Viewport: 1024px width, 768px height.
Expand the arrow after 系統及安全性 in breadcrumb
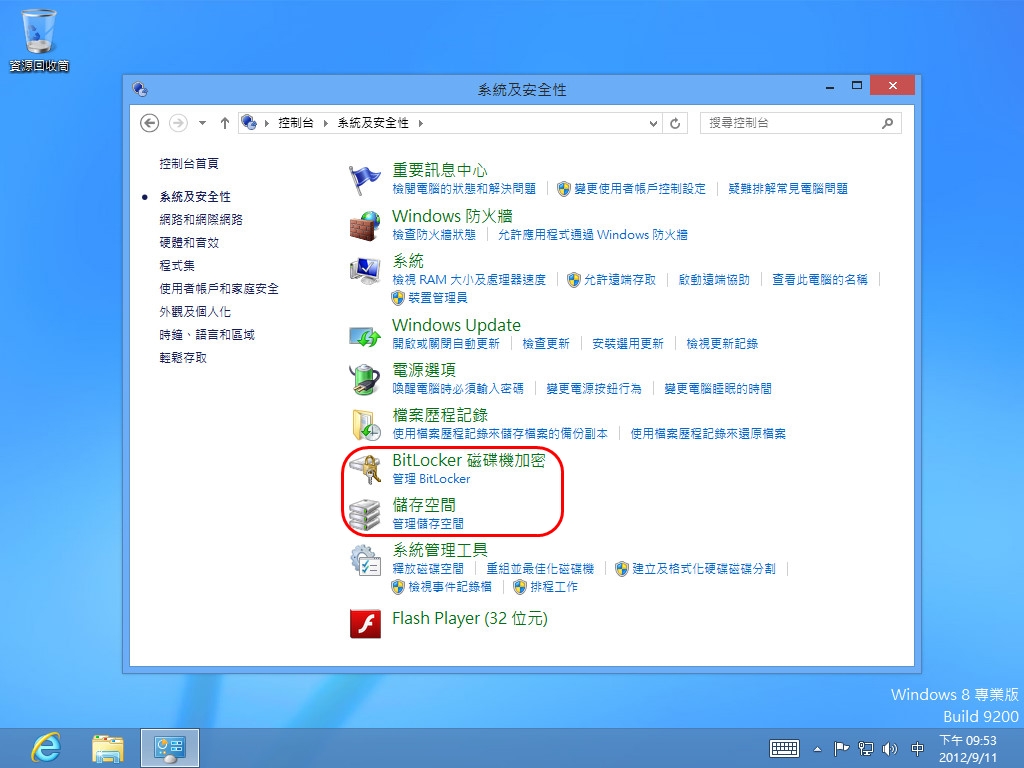[421, 123]
